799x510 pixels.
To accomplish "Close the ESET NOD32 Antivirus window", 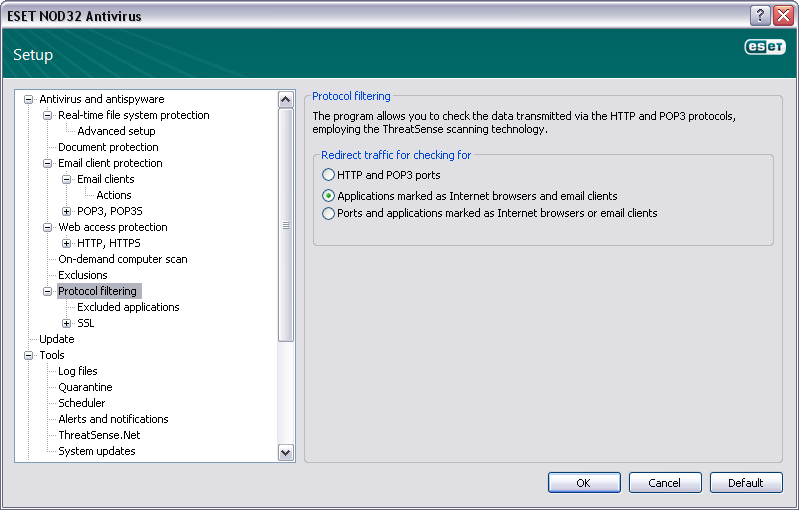I will (783, 15).
